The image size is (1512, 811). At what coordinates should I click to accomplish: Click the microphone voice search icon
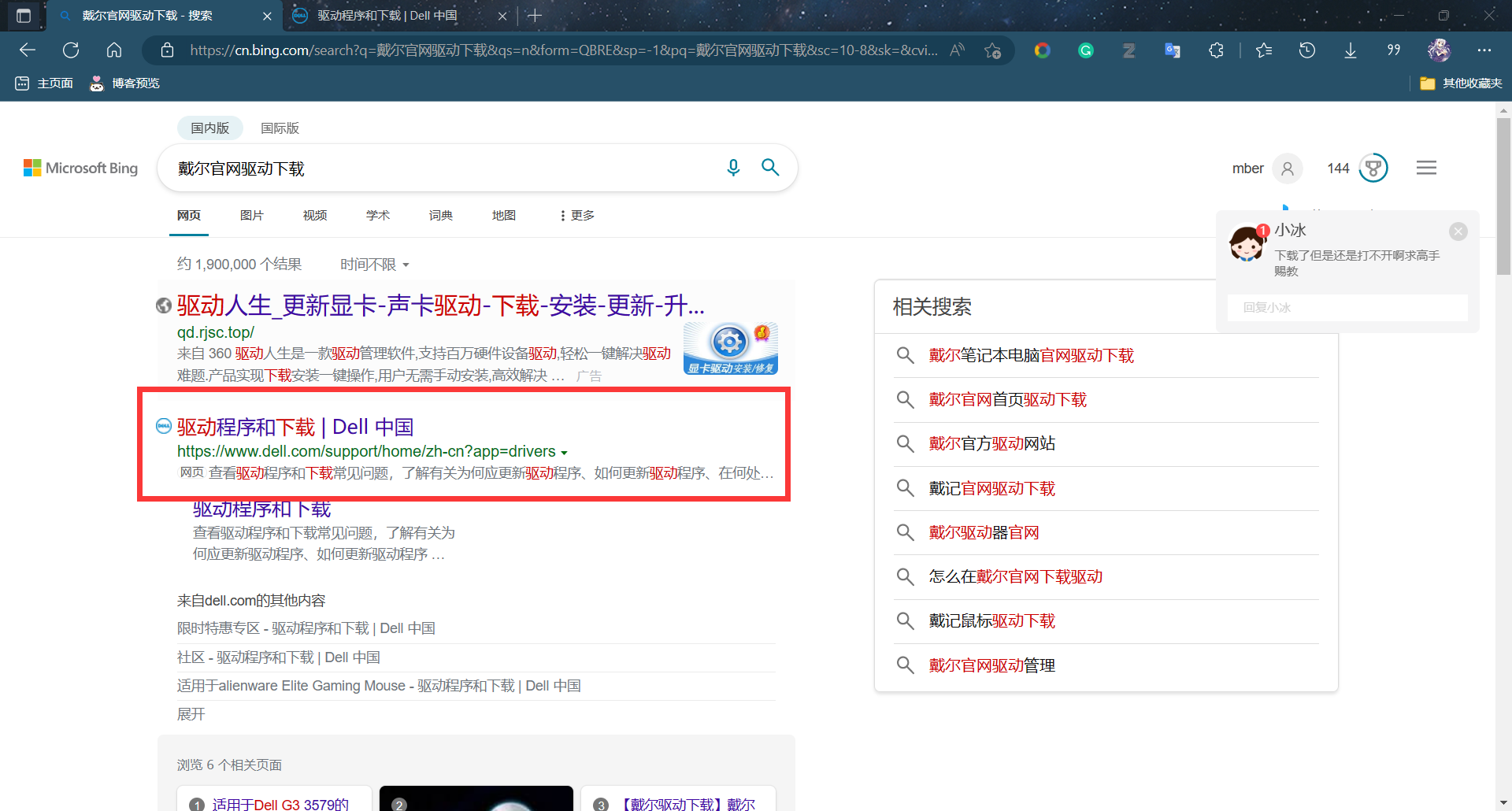(733, 168)
